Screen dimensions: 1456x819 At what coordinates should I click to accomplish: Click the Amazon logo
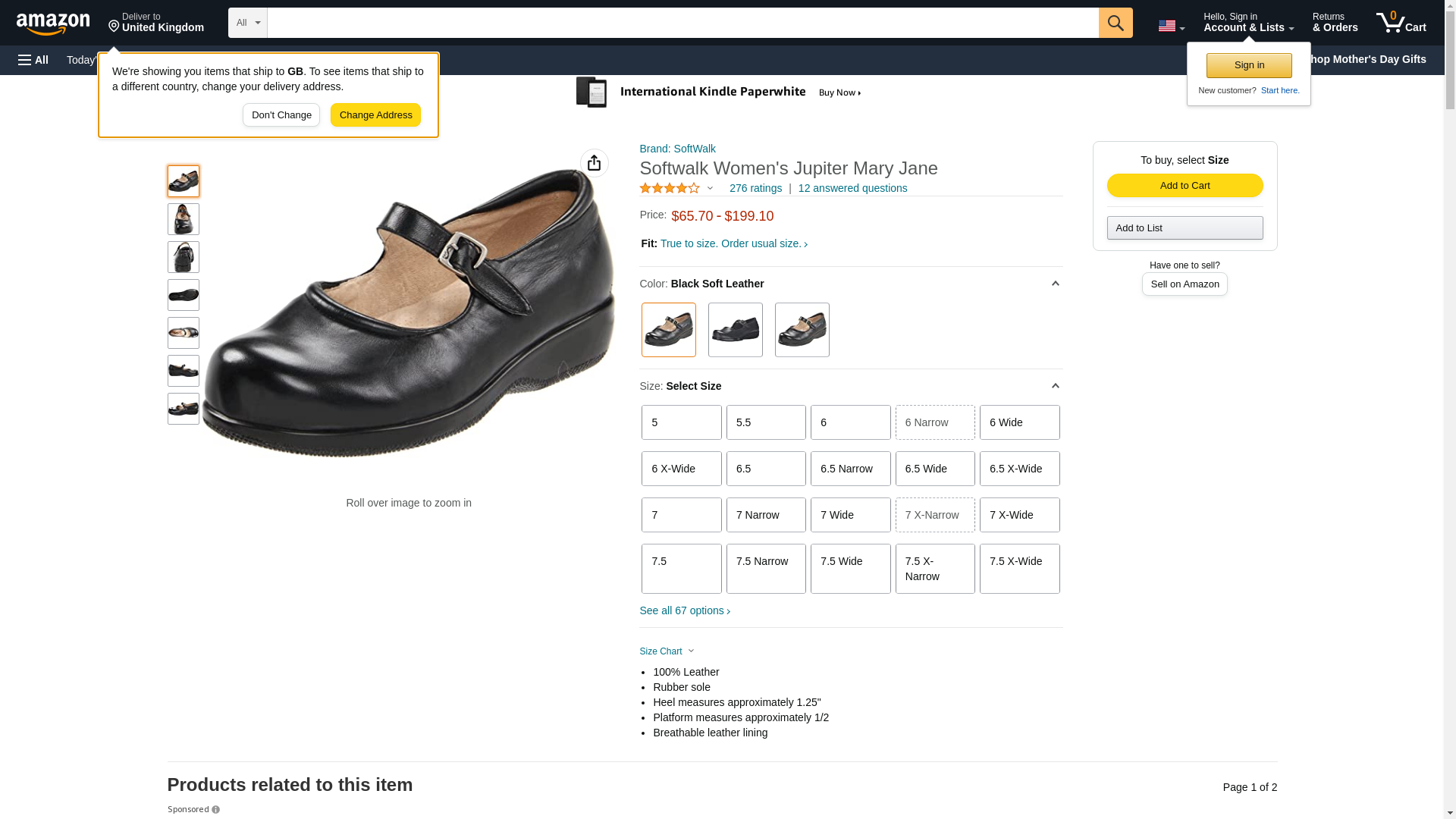click(x=53, y=24)
